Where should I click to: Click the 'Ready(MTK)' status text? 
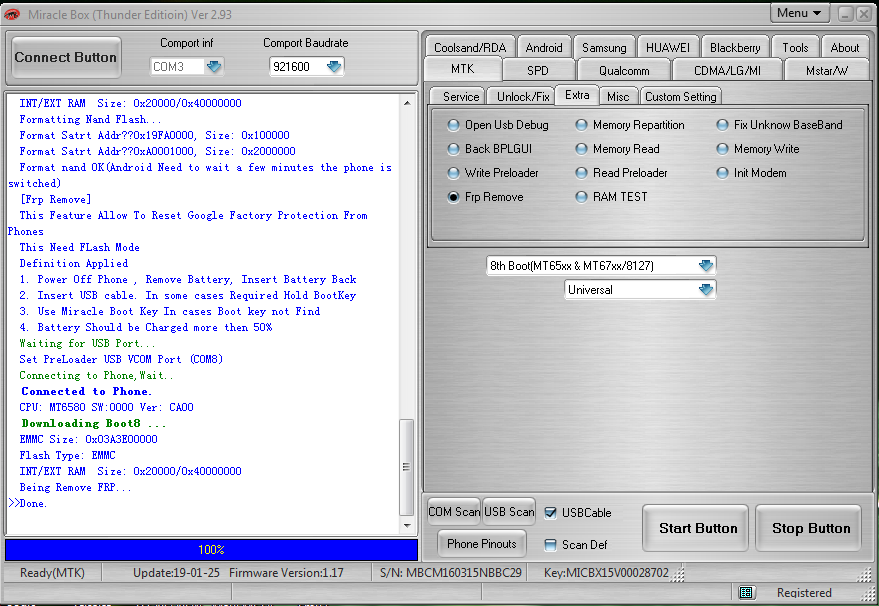point(52,573)
